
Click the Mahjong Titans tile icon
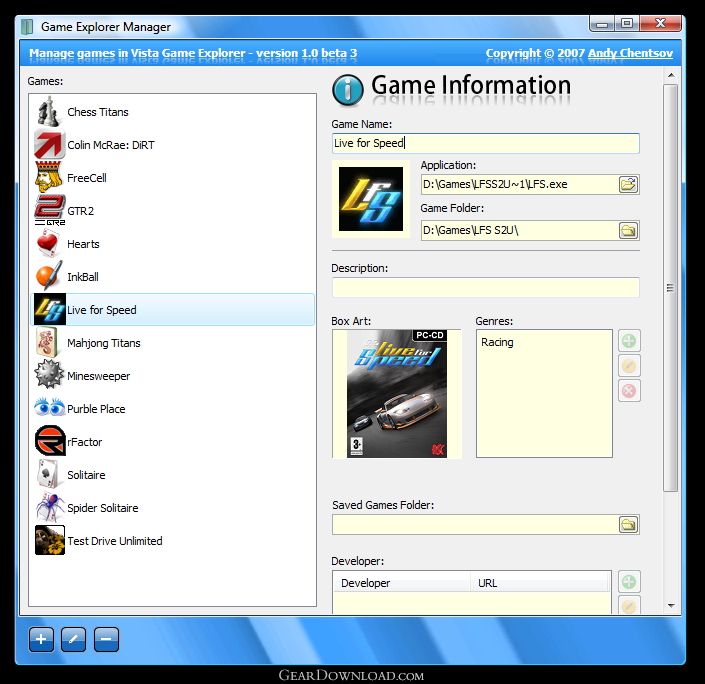[47, 343]
